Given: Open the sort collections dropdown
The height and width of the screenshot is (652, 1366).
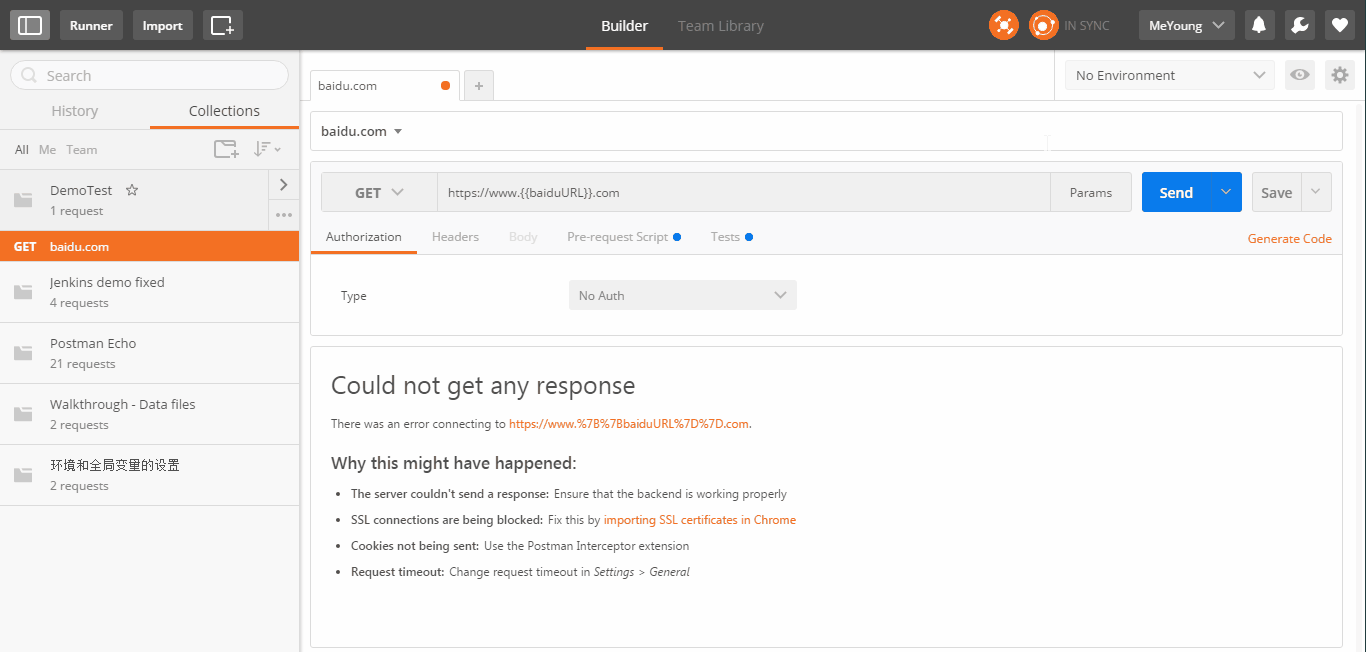Looking at the screenshot, I should pos(266,149).
